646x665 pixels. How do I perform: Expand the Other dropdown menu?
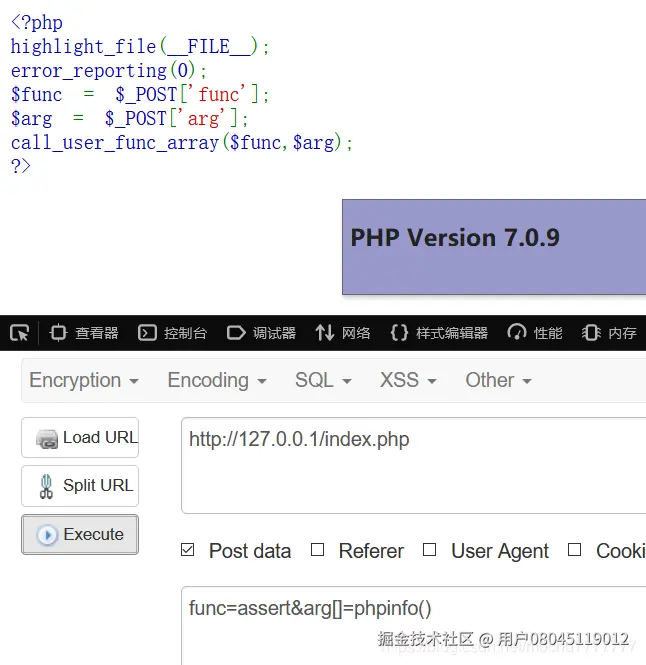point(498,380)
